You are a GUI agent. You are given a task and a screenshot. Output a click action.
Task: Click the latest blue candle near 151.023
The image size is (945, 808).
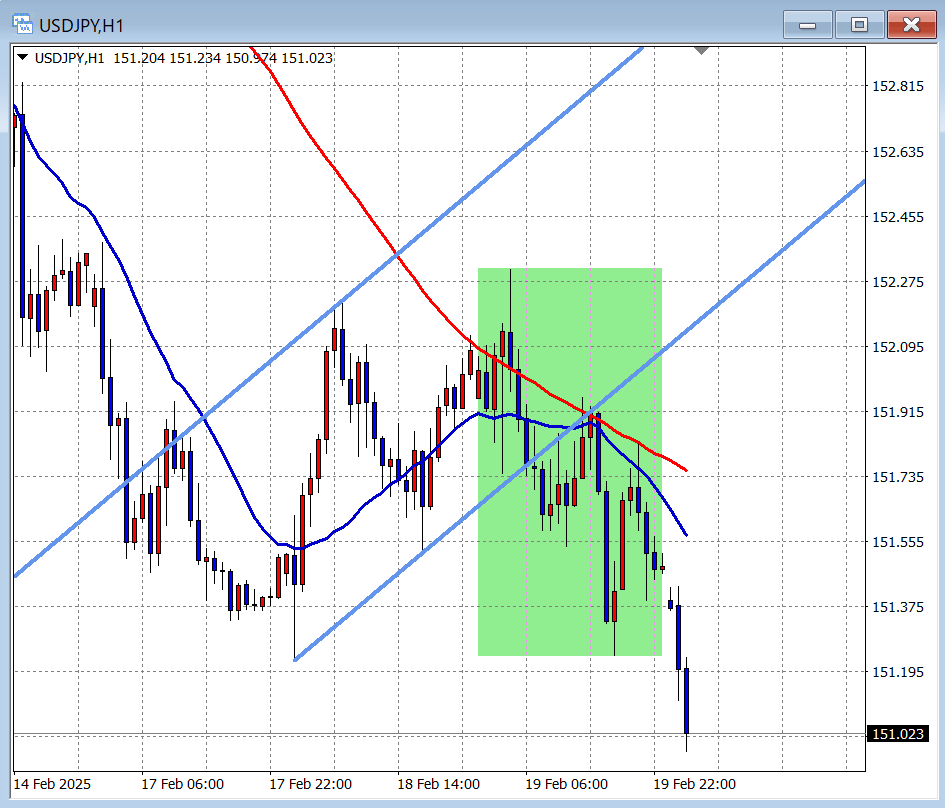click(x=687, y=700)
